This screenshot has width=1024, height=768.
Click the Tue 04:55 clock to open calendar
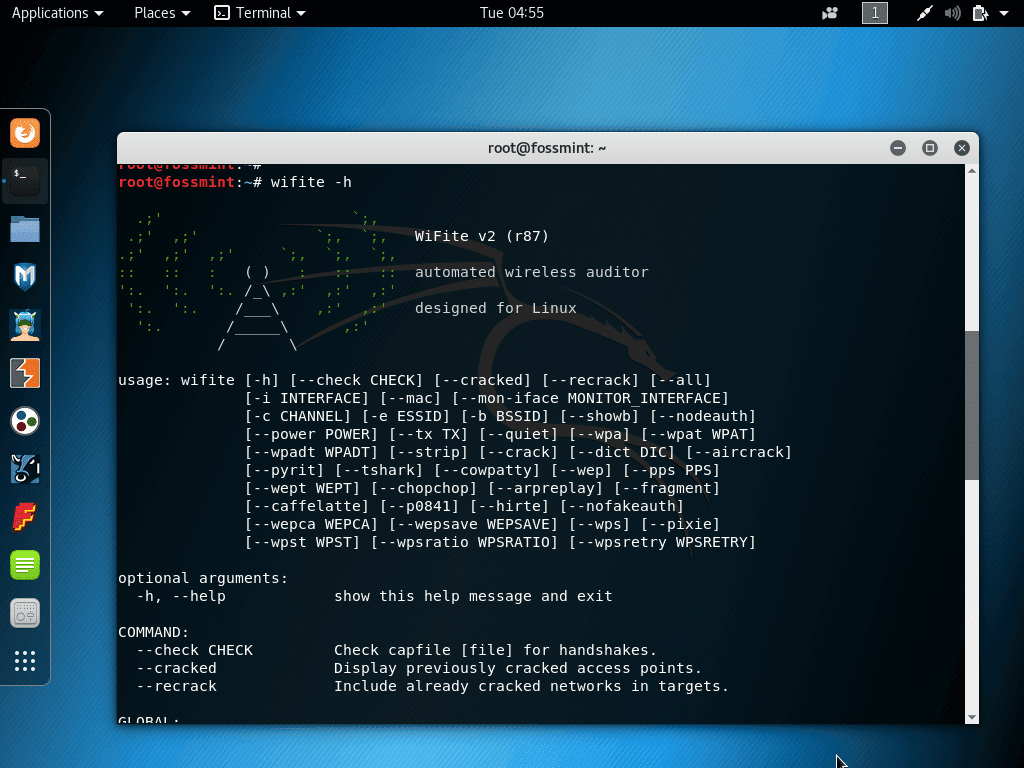pos(511,13)
